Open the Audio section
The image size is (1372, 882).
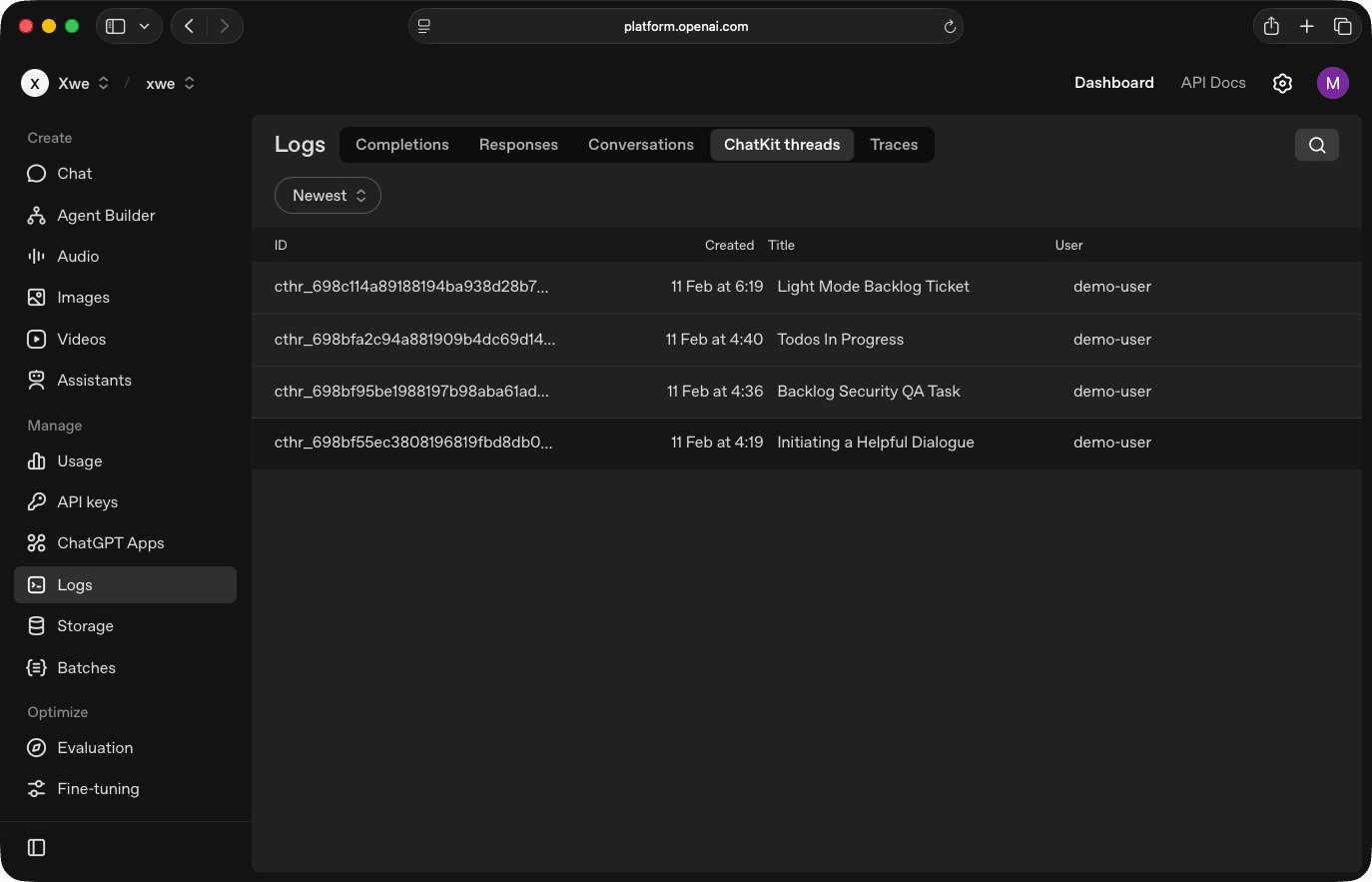pos(76,256)
